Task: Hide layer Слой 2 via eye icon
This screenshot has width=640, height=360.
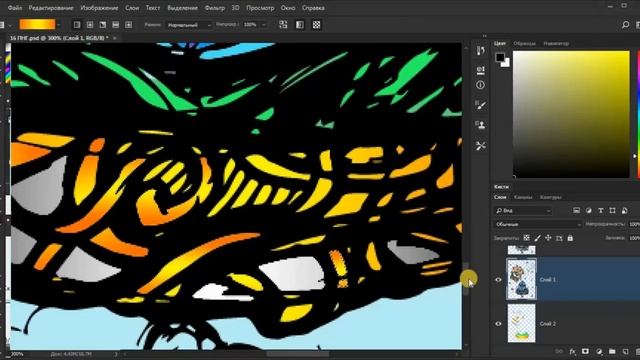Action: (498, 324)
